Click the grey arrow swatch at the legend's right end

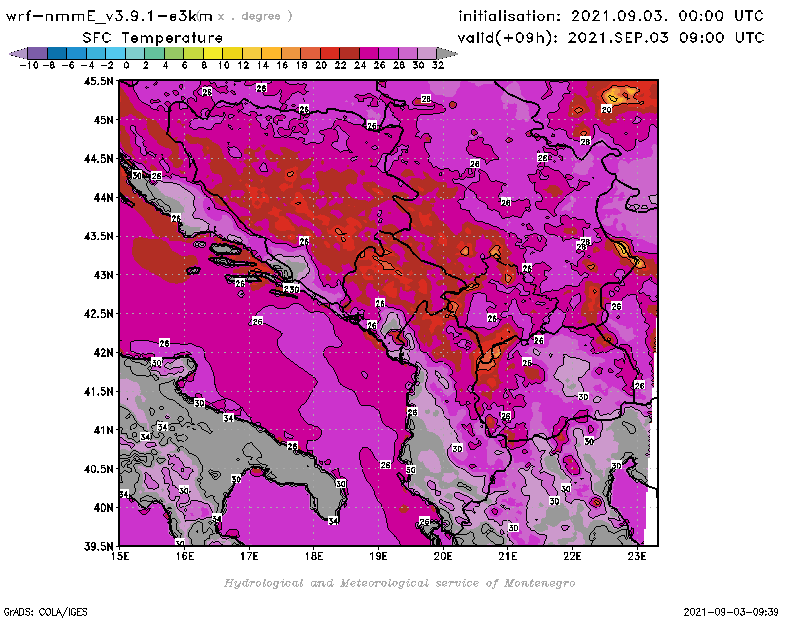447,53
